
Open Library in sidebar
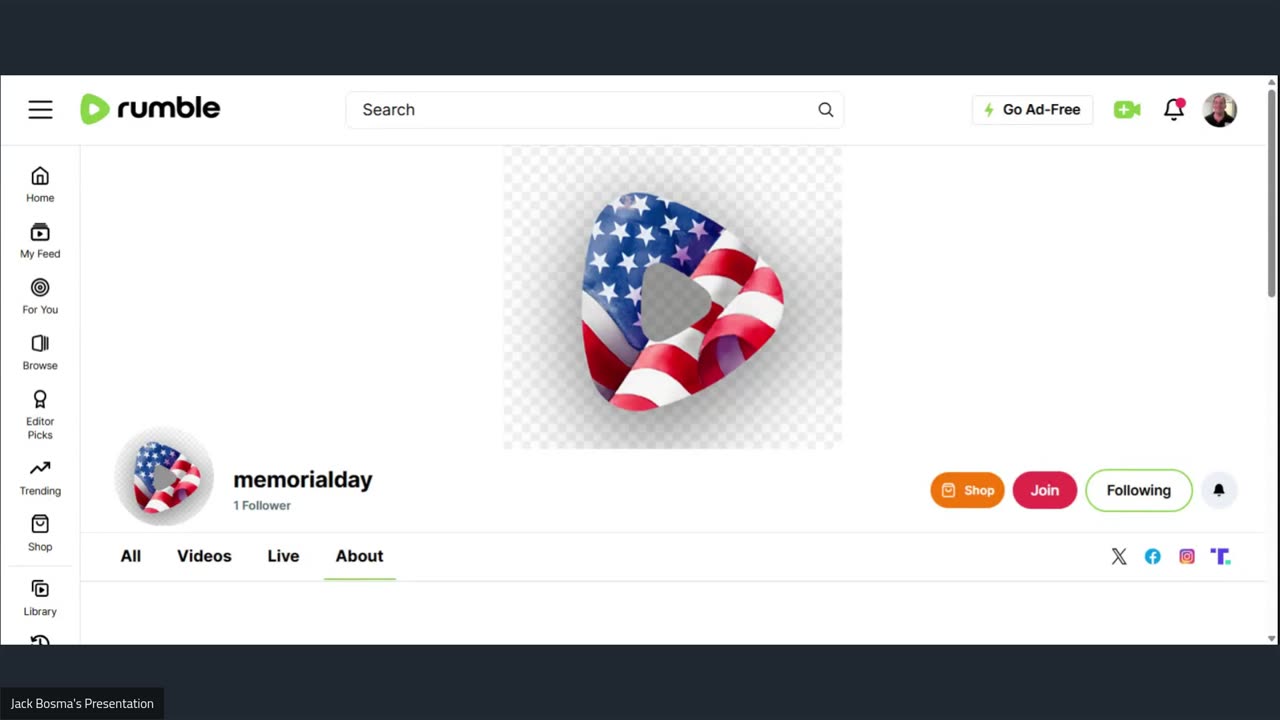click(x=40, y=598)
